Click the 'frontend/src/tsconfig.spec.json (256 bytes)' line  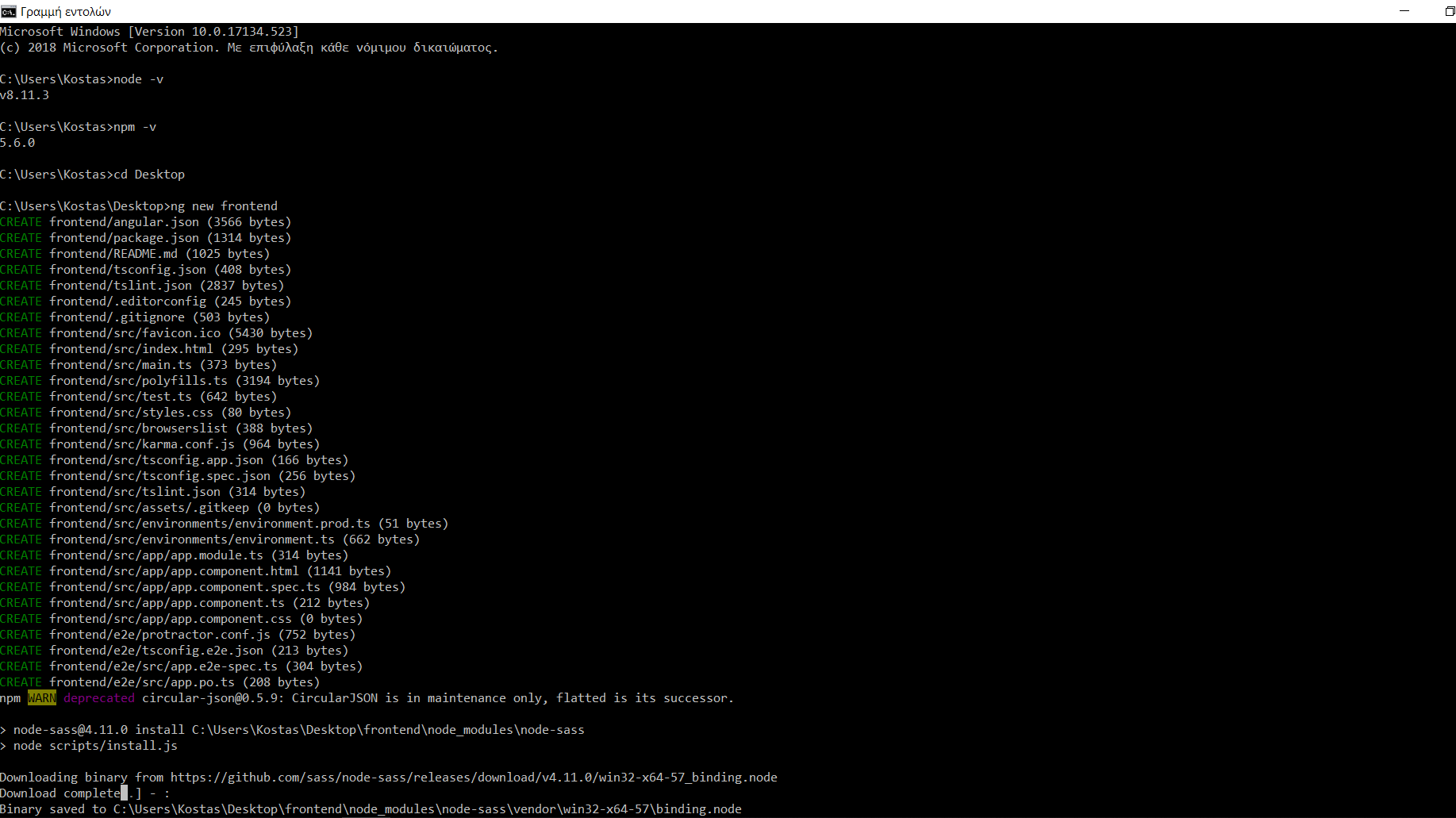(x=178, y=476)
